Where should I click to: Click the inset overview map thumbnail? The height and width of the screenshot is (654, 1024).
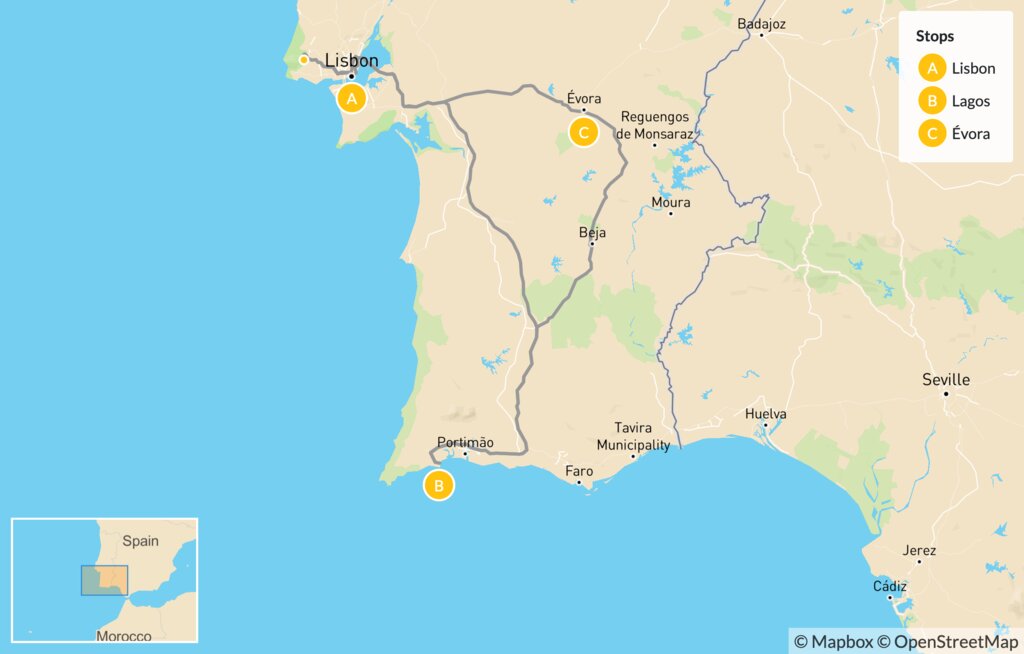[104, 580]
